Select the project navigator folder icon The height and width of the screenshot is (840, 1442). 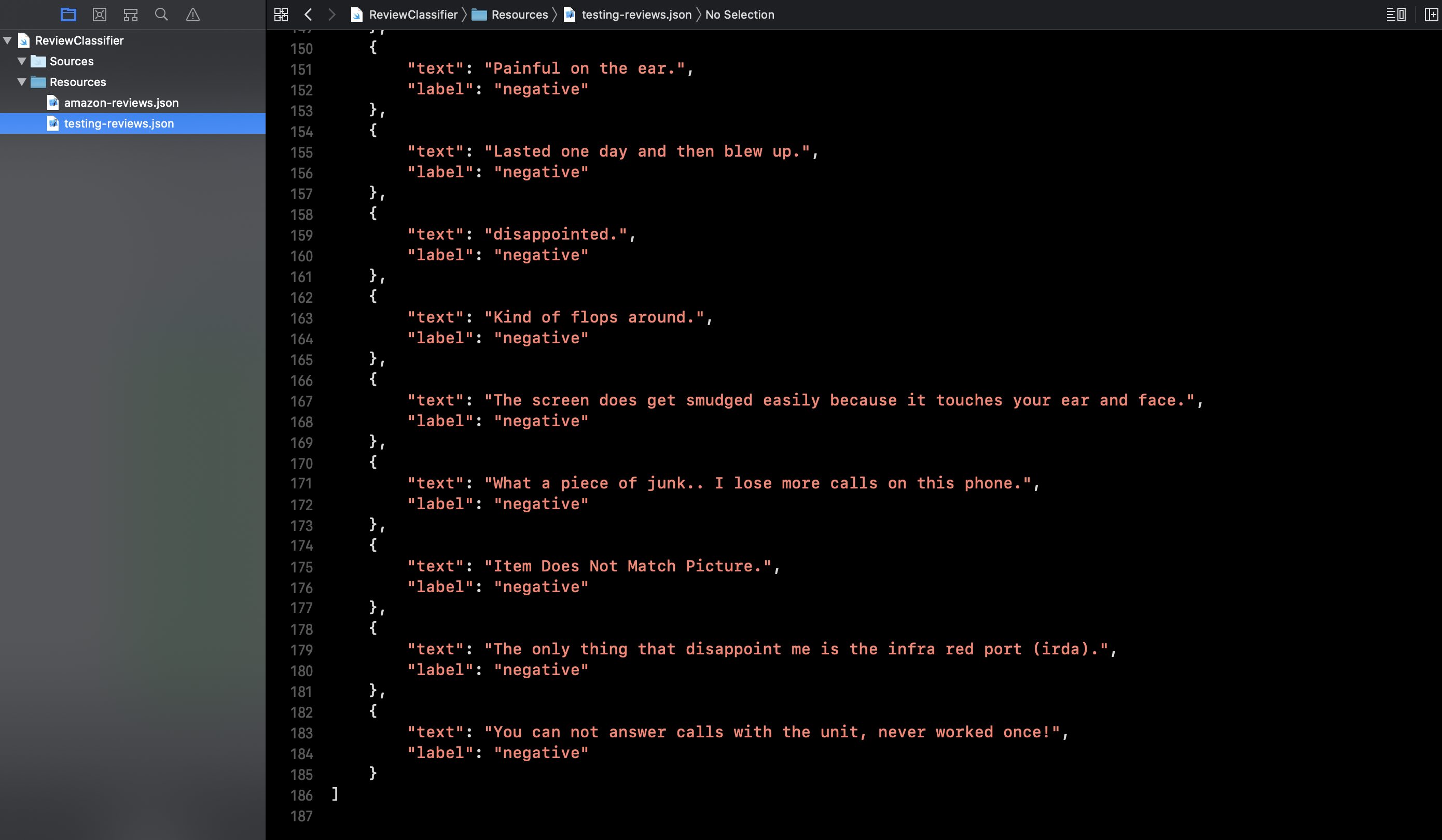click(68, 15)
